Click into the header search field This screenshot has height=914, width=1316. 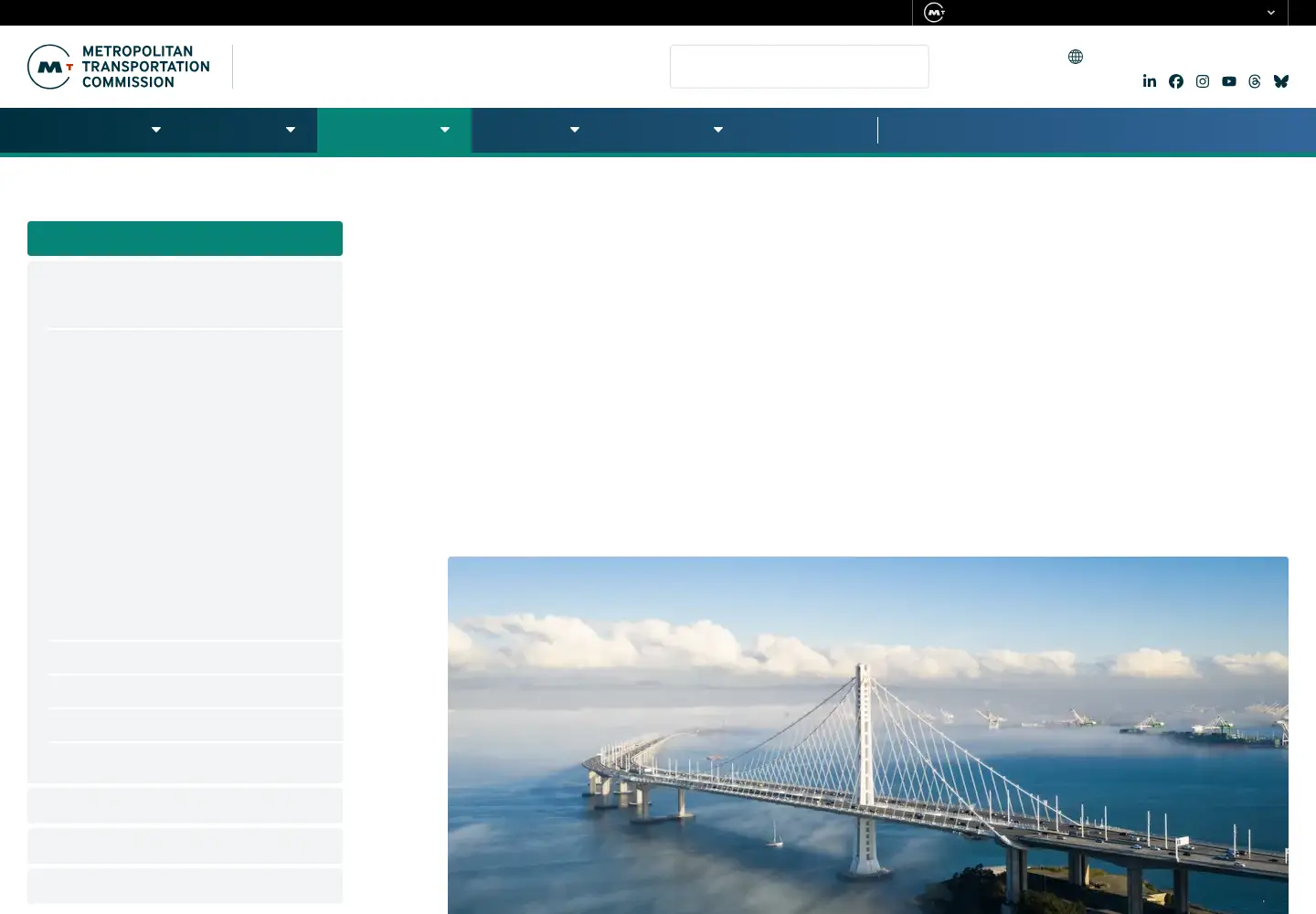coord(800,67)
